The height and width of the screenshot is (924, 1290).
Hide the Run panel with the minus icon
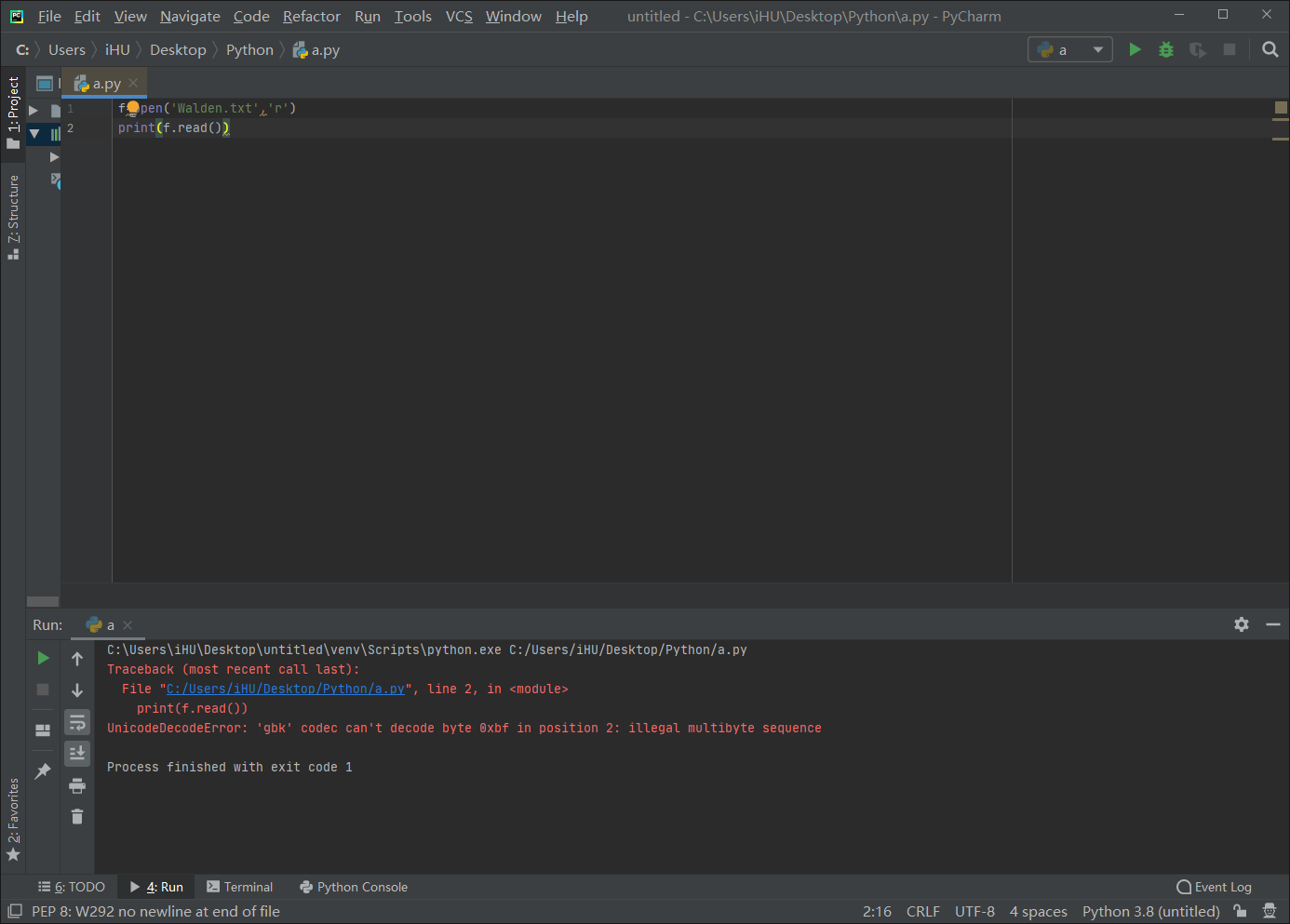(x=1273, y=624)
